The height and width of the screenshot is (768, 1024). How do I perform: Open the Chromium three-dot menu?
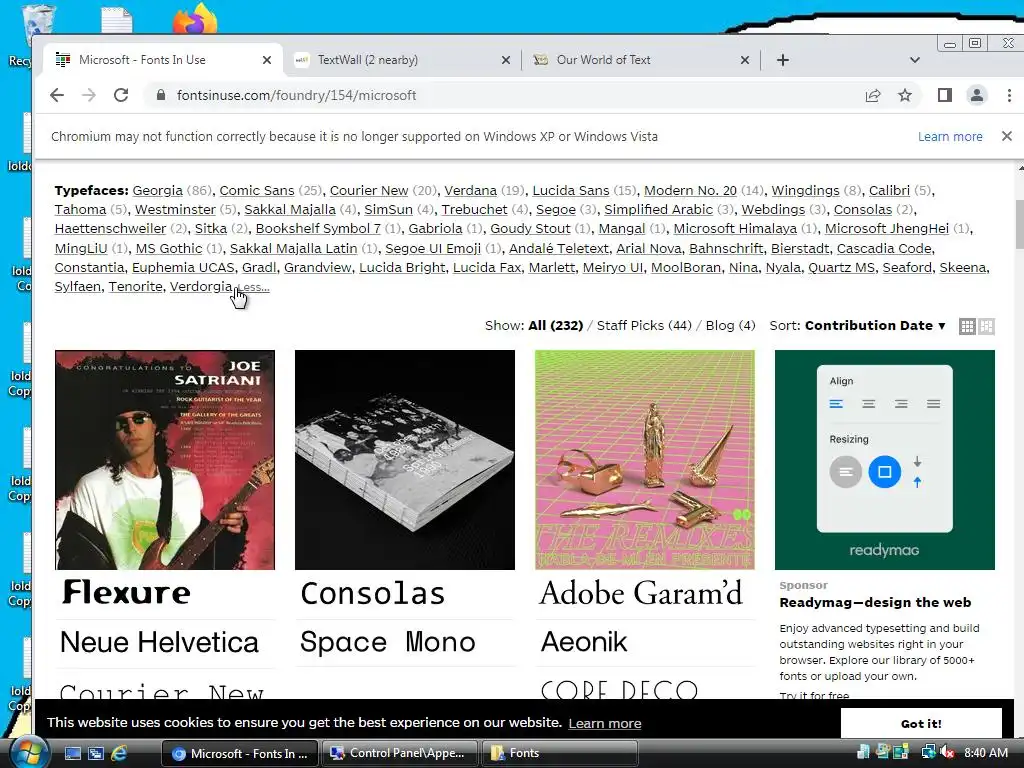(1009, 95)
